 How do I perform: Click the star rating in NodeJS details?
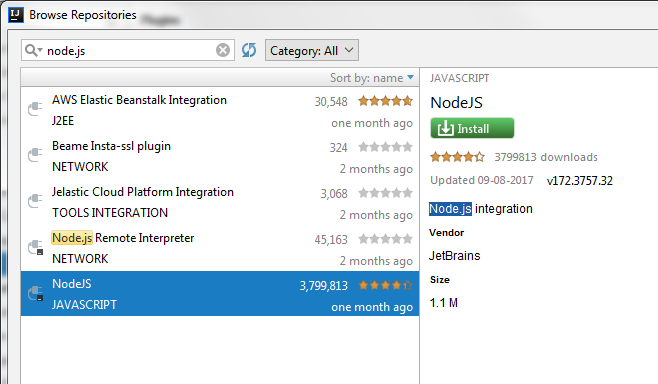tap(457, 157)
